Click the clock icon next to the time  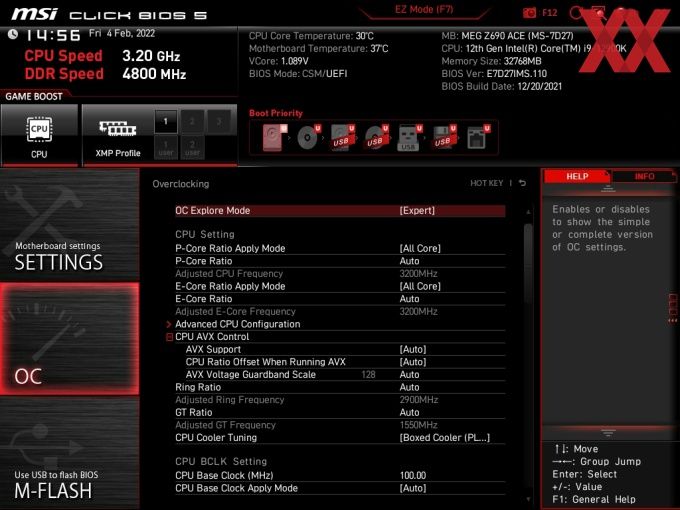pos(13,34)
